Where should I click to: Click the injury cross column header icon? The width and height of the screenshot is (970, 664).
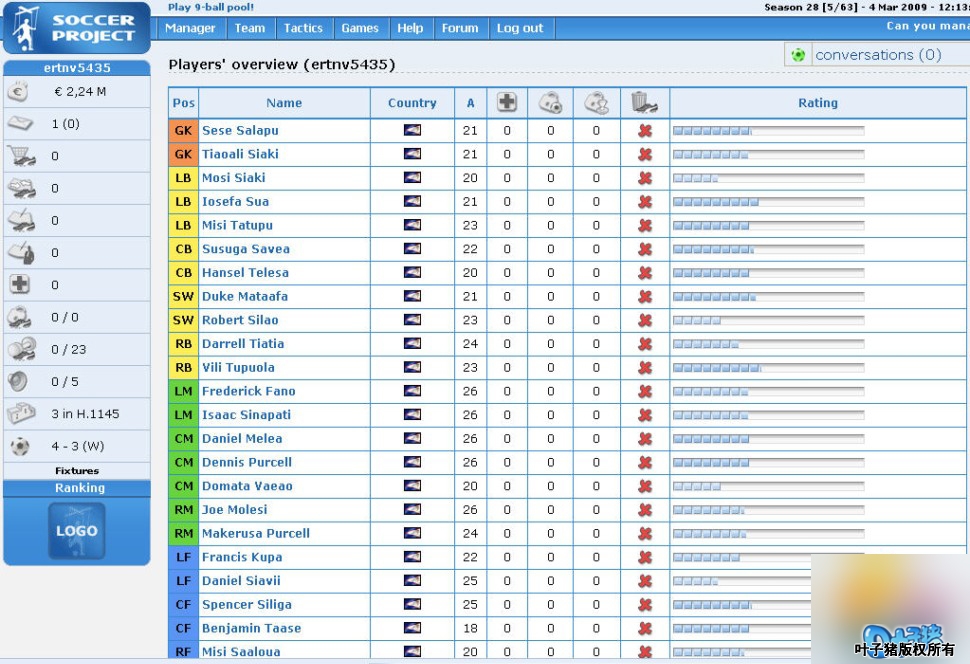[x=507, y=102]
